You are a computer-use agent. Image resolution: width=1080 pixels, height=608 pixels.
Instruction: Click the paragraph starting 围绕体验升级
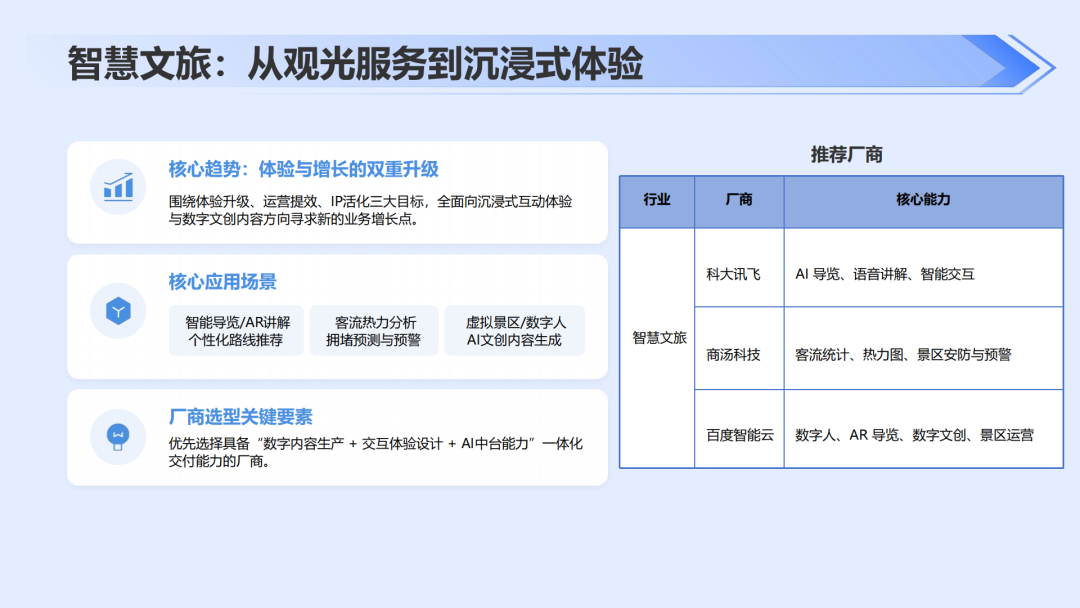click(x=371, y=210)
